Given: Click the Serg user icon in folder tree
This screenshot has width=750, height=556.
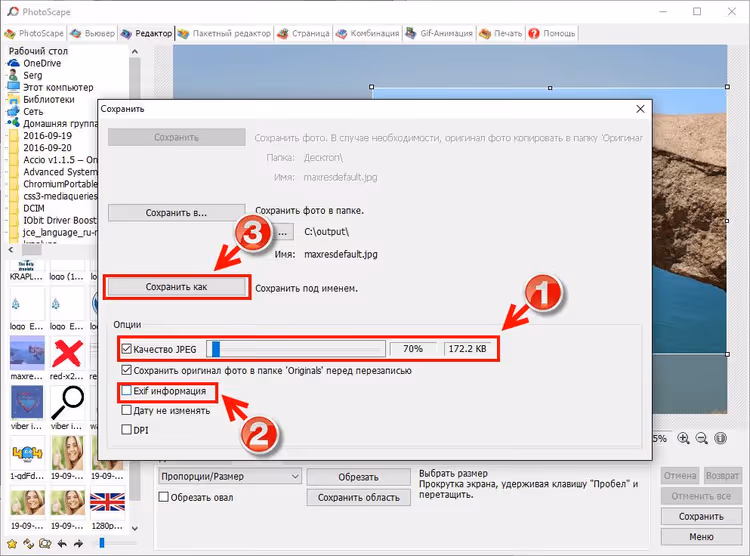Looking at the screenshot, I should coord(13,75).
